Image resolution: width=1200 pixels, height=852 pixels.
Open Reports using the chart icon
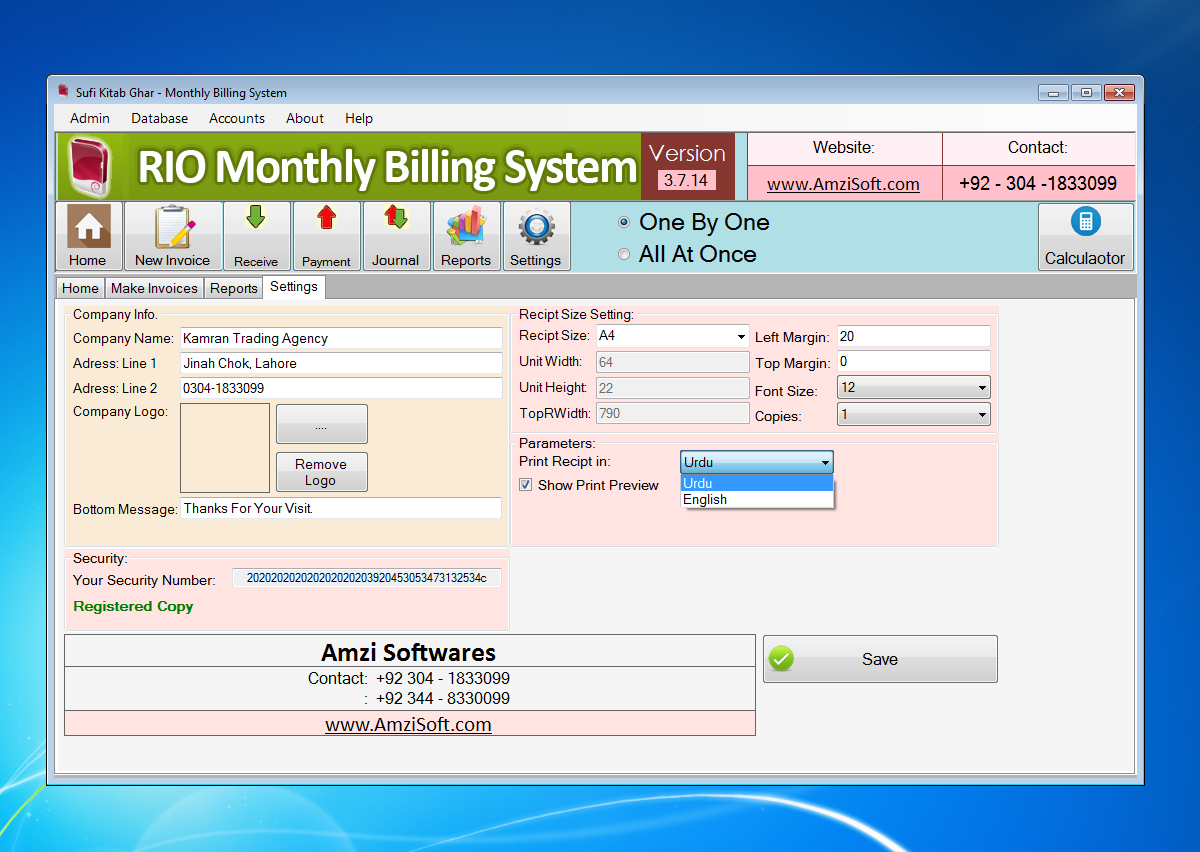(466, 235)
